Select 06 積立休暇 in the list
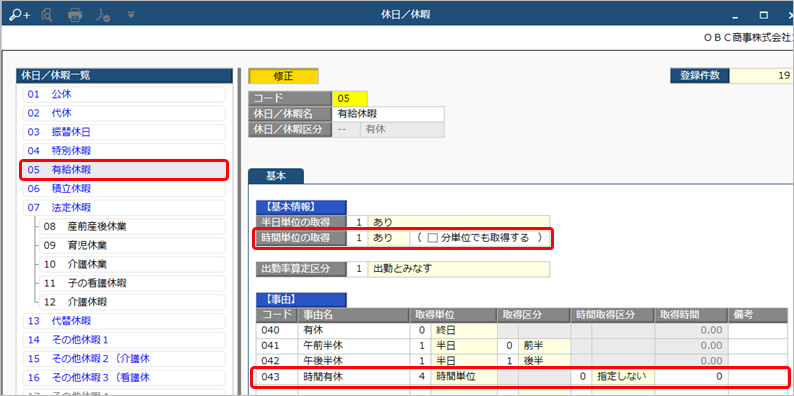Screen dimensions: 794x396 [123, 189]
